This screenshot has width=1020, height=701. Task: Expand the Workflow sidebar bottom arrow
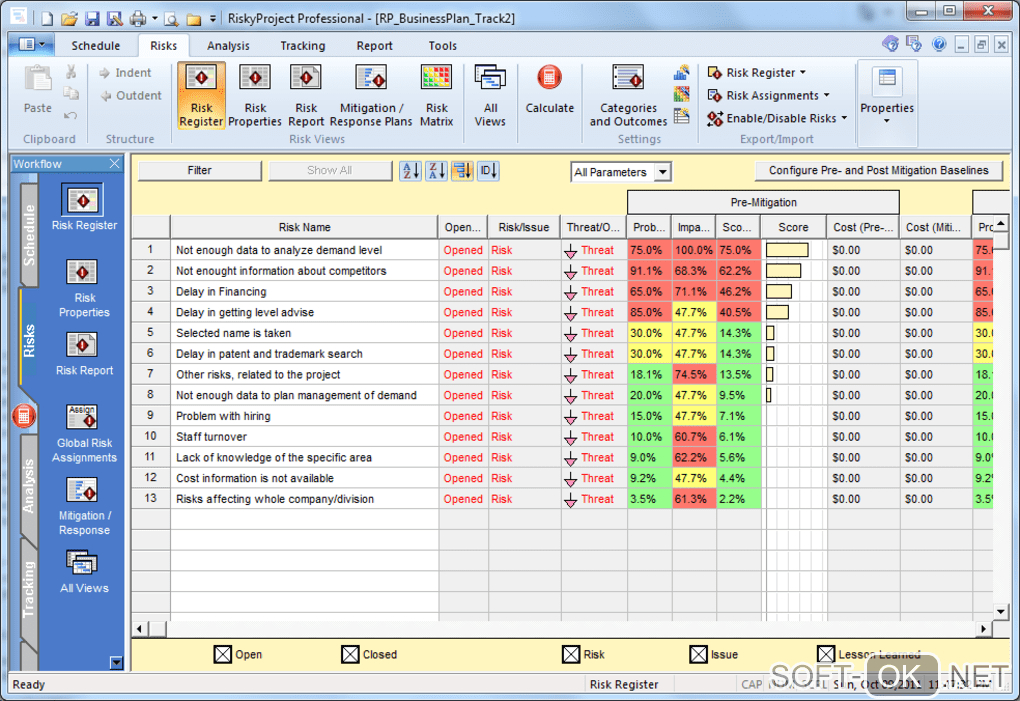coord(116,663)
